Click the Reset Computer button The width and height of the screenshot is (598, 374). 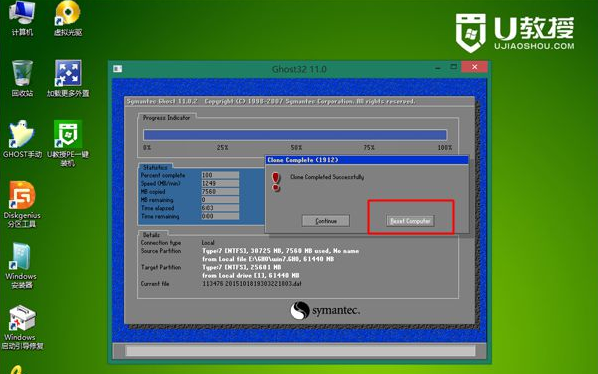410,221
